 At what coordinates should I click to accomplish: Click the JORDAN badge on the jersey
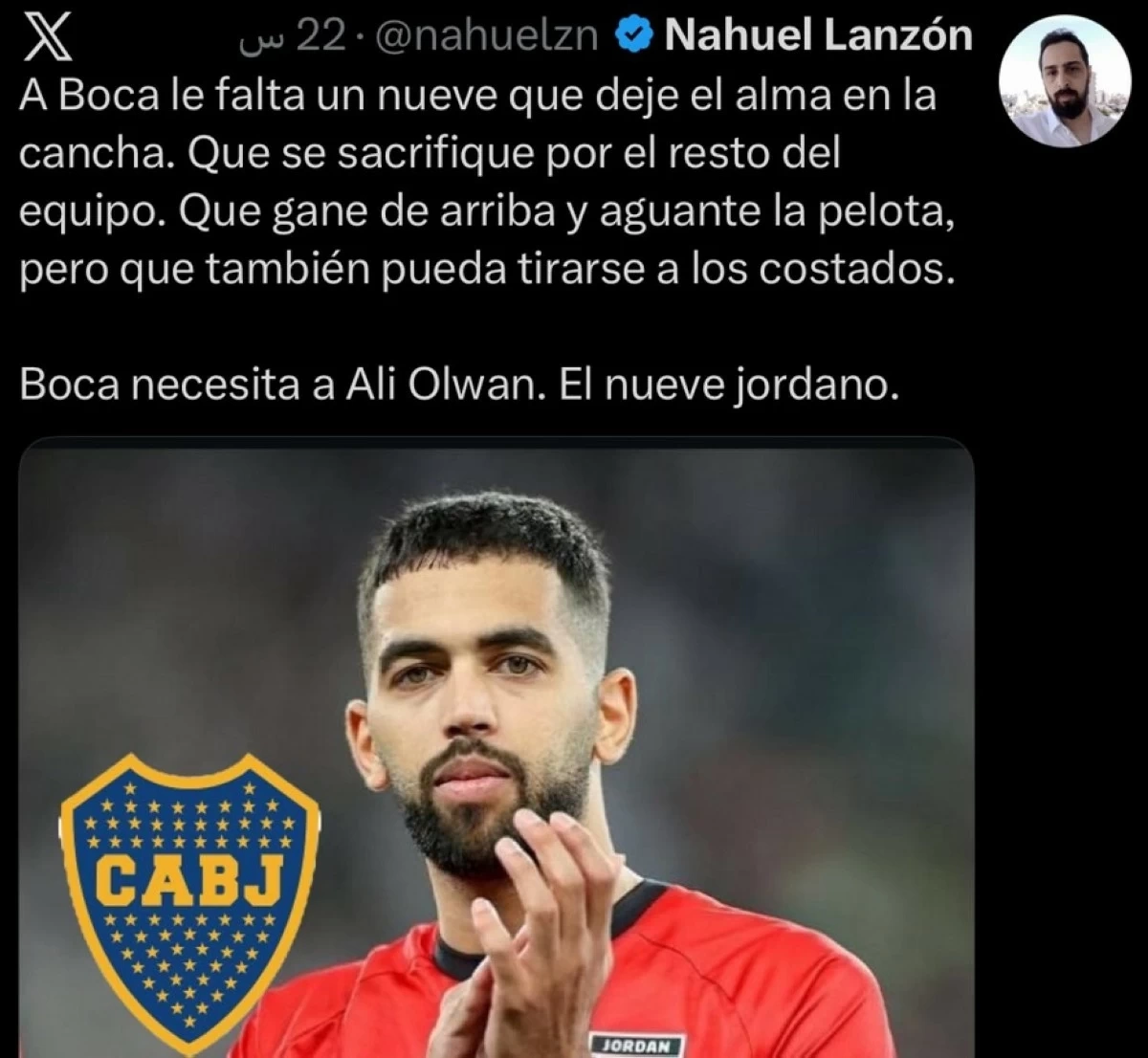click(x=638, y=1045)
